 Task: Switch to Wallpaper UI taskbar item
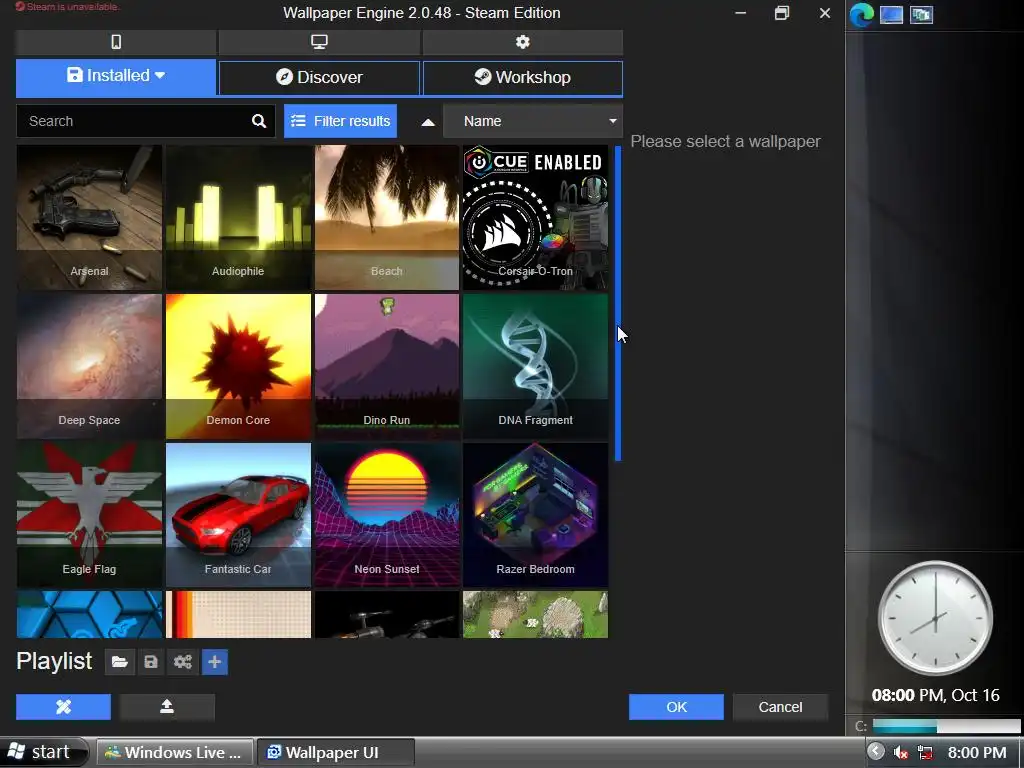click(335, 752)
